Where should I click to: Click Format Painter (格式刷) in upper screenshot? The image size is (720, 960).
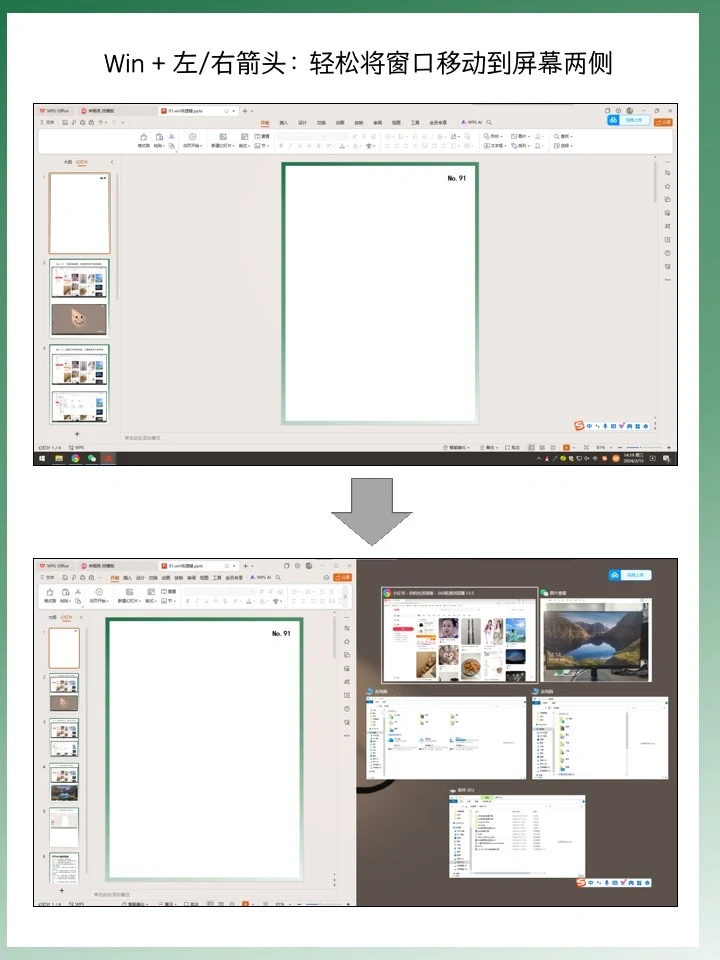point(143,140)
